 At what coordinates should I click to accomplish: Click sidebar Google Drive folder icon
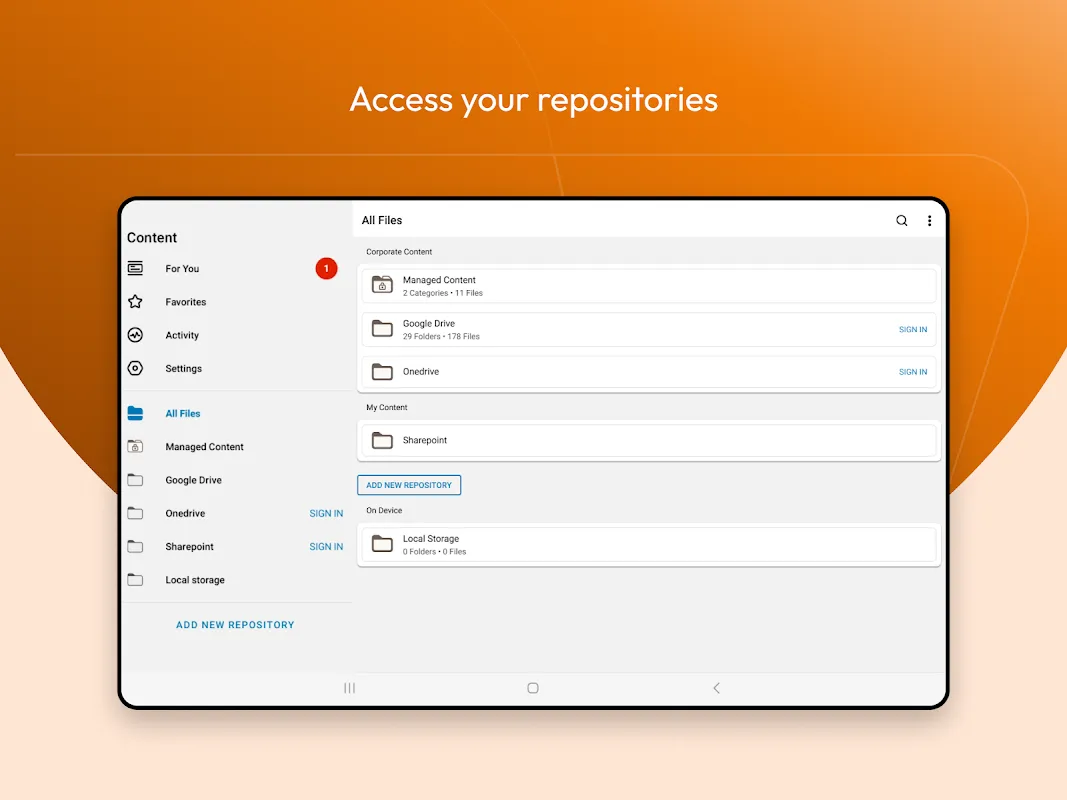(x=135, y=480)
